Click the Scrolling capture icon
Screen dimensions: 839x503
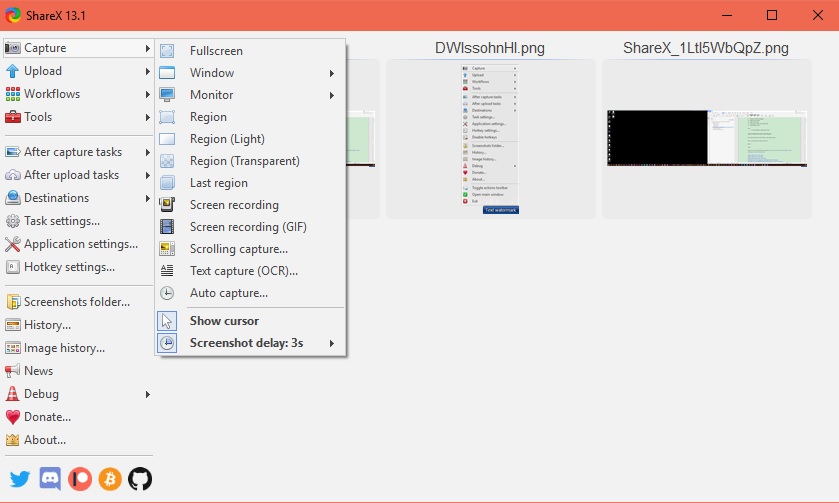coord(167,248)
